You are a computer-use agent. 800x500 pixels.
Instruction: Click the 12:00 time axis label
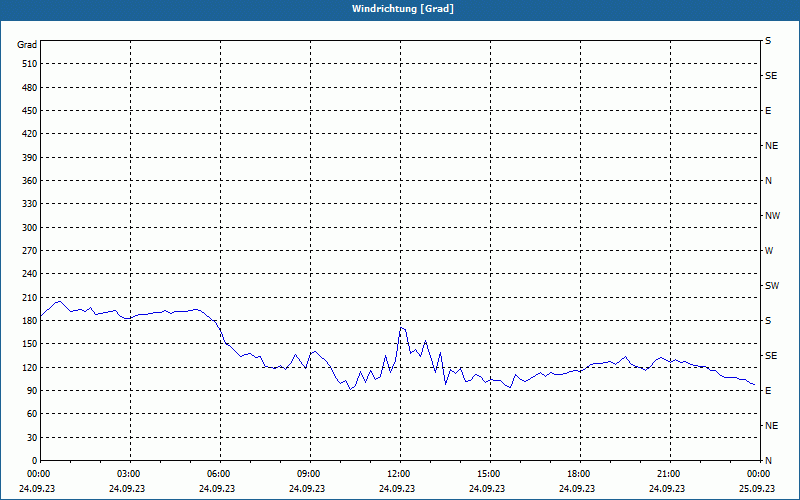tap(400, 474)
